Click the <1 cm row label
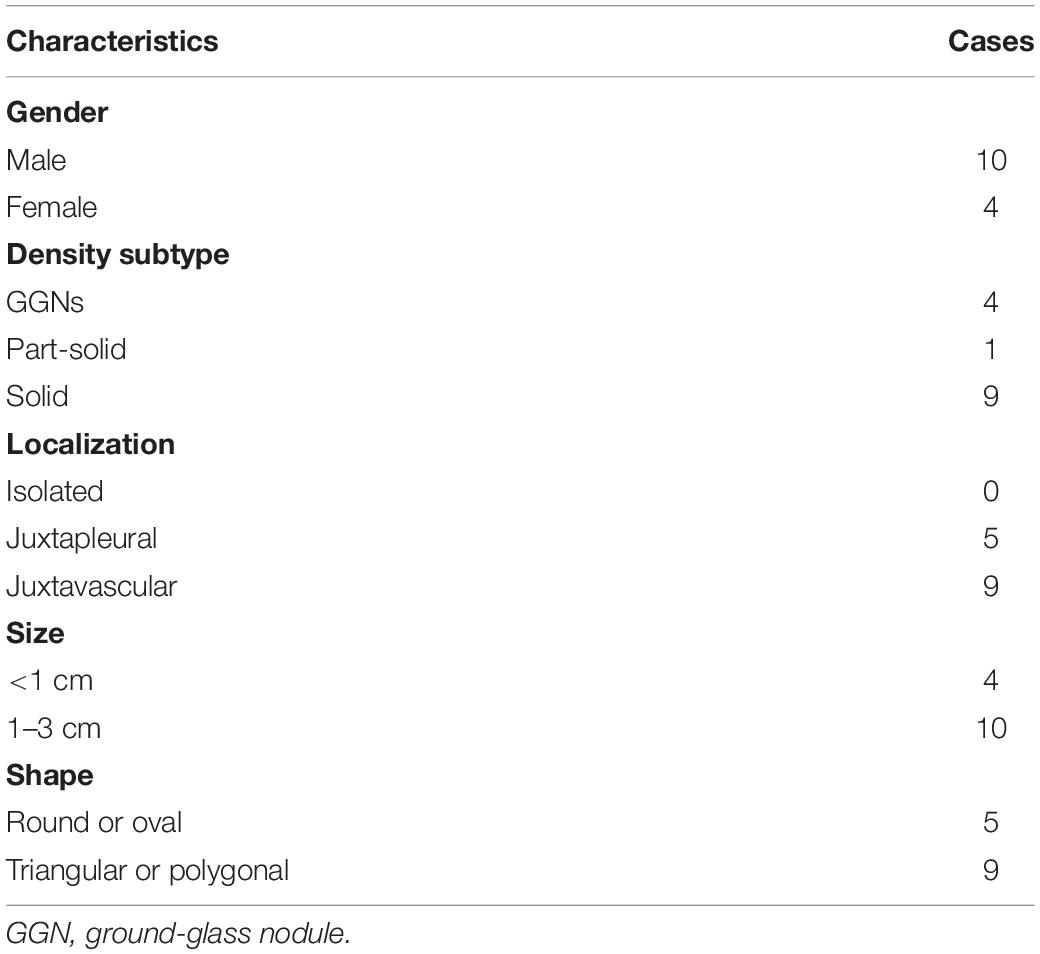Viewport: 1040px width, 954px height. pyautogui.click(x=50, y=681)
